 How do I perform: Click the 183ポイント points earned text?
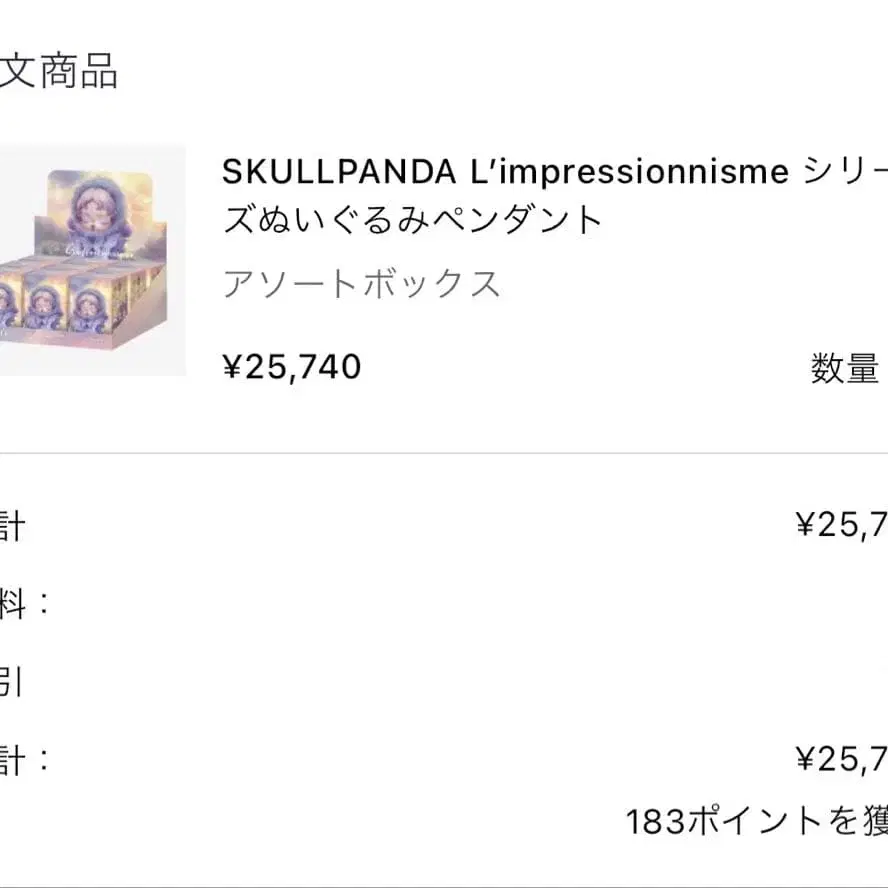(756, 822)
